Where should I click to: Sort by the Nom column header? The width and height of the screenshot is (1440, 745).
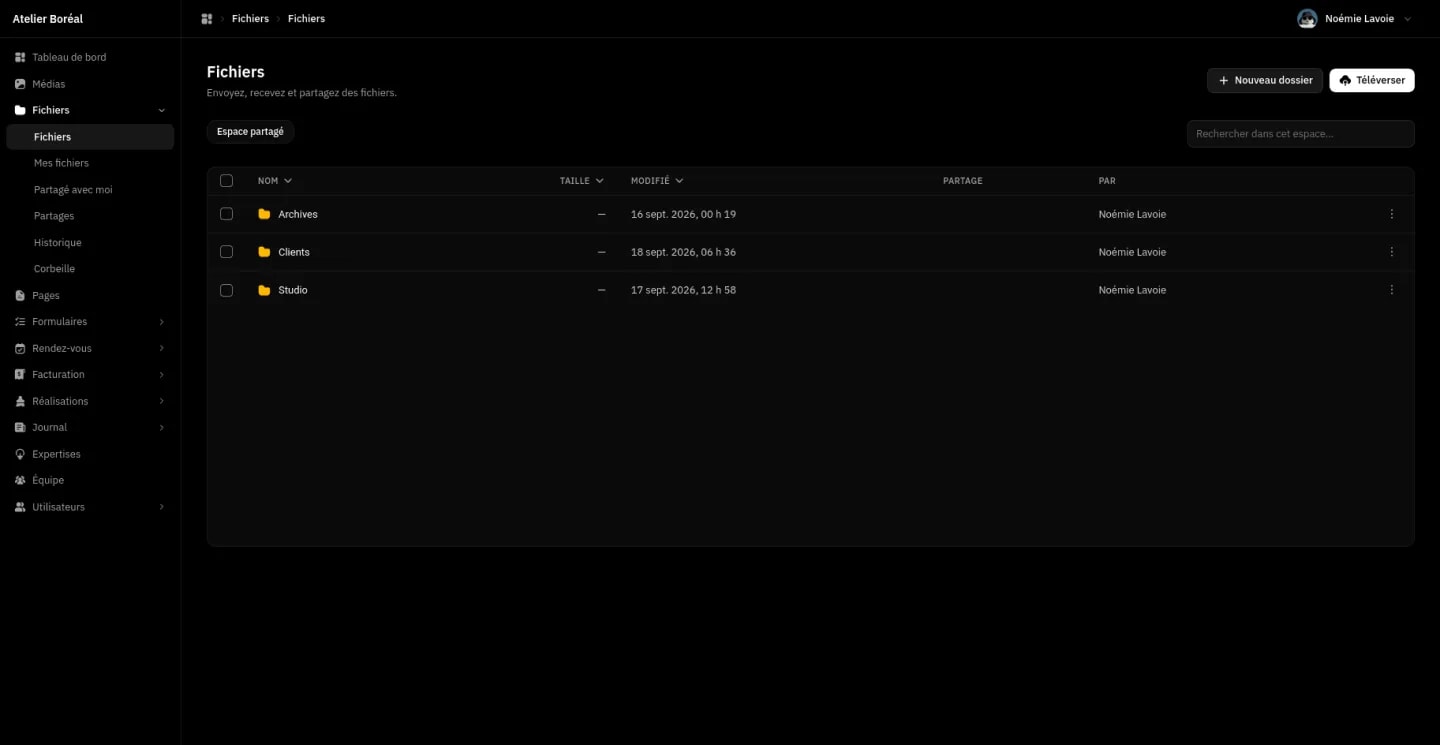pos(275,181)
